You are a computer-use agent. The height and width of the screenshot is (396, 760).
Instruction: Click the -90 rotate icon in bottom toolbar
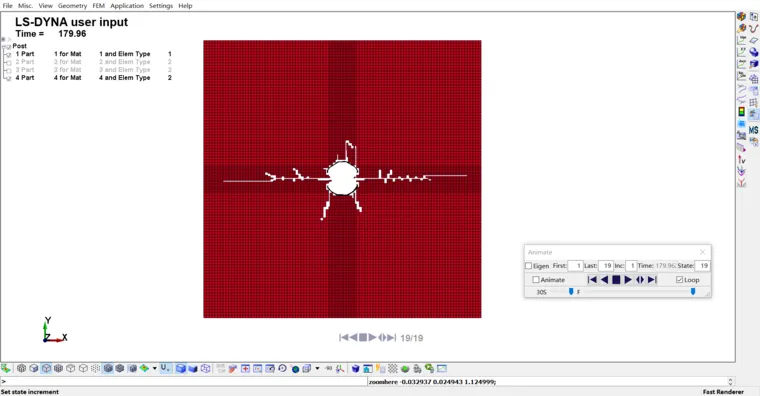[x=329, y=368]
